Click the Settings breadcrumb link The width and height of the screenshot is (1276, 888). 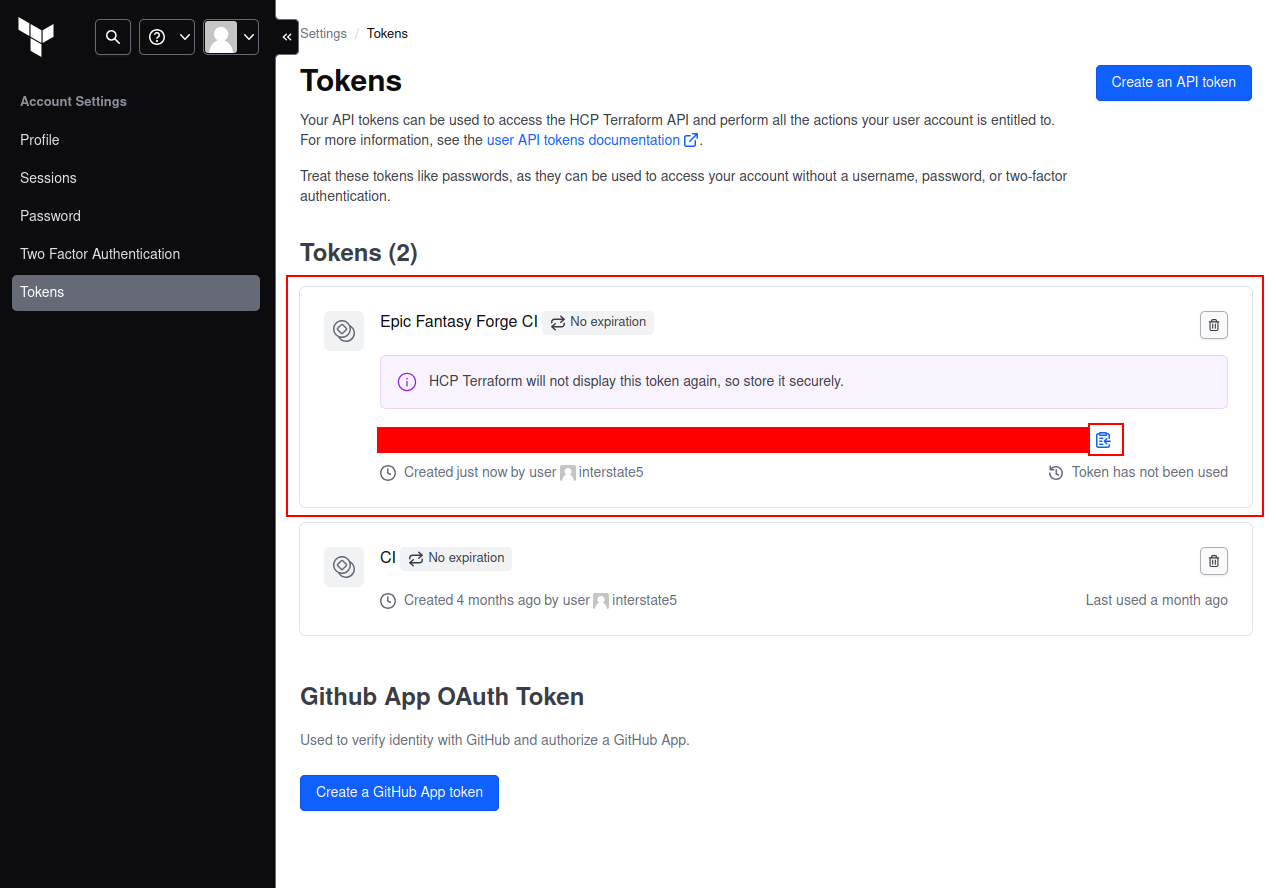click(323, 34)
